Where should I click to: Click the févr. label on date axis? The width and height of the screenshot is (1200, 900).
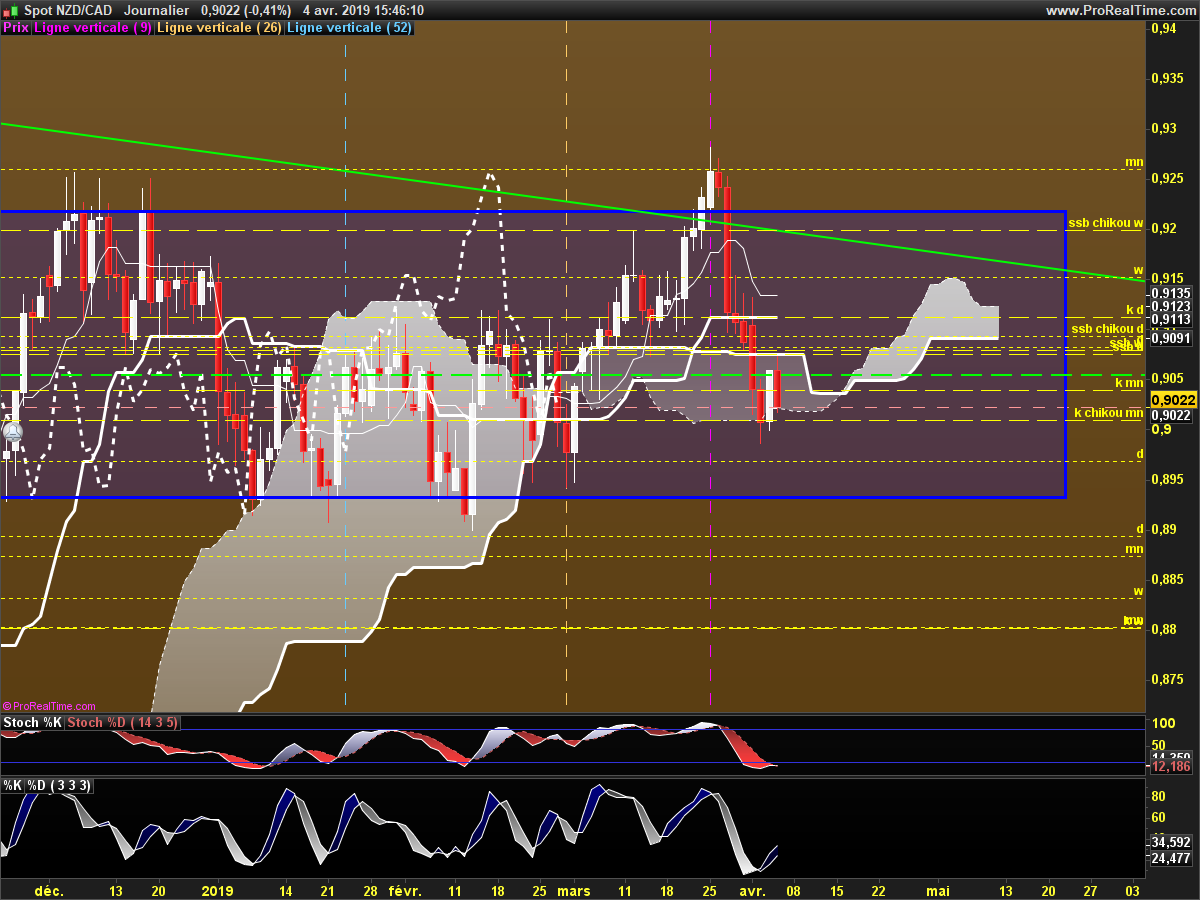(405, 890)
